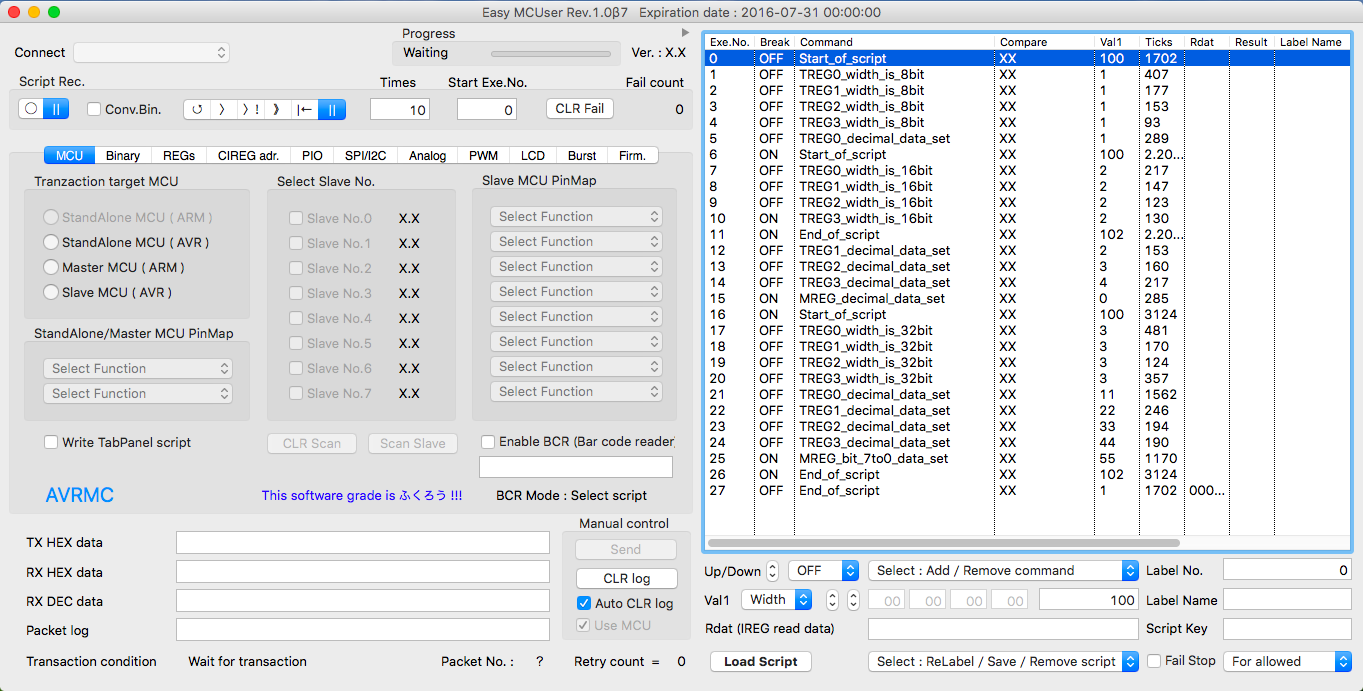Open the Analog tab
1363x691 pixels.
click(x=427, y=155)
